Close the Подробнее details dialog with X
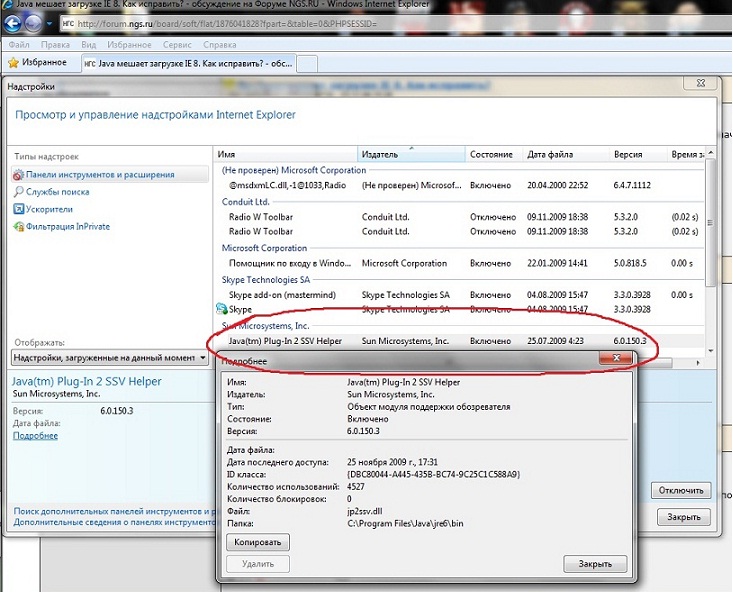This screenshot has width=733, height=592. (x=617, y=359)
